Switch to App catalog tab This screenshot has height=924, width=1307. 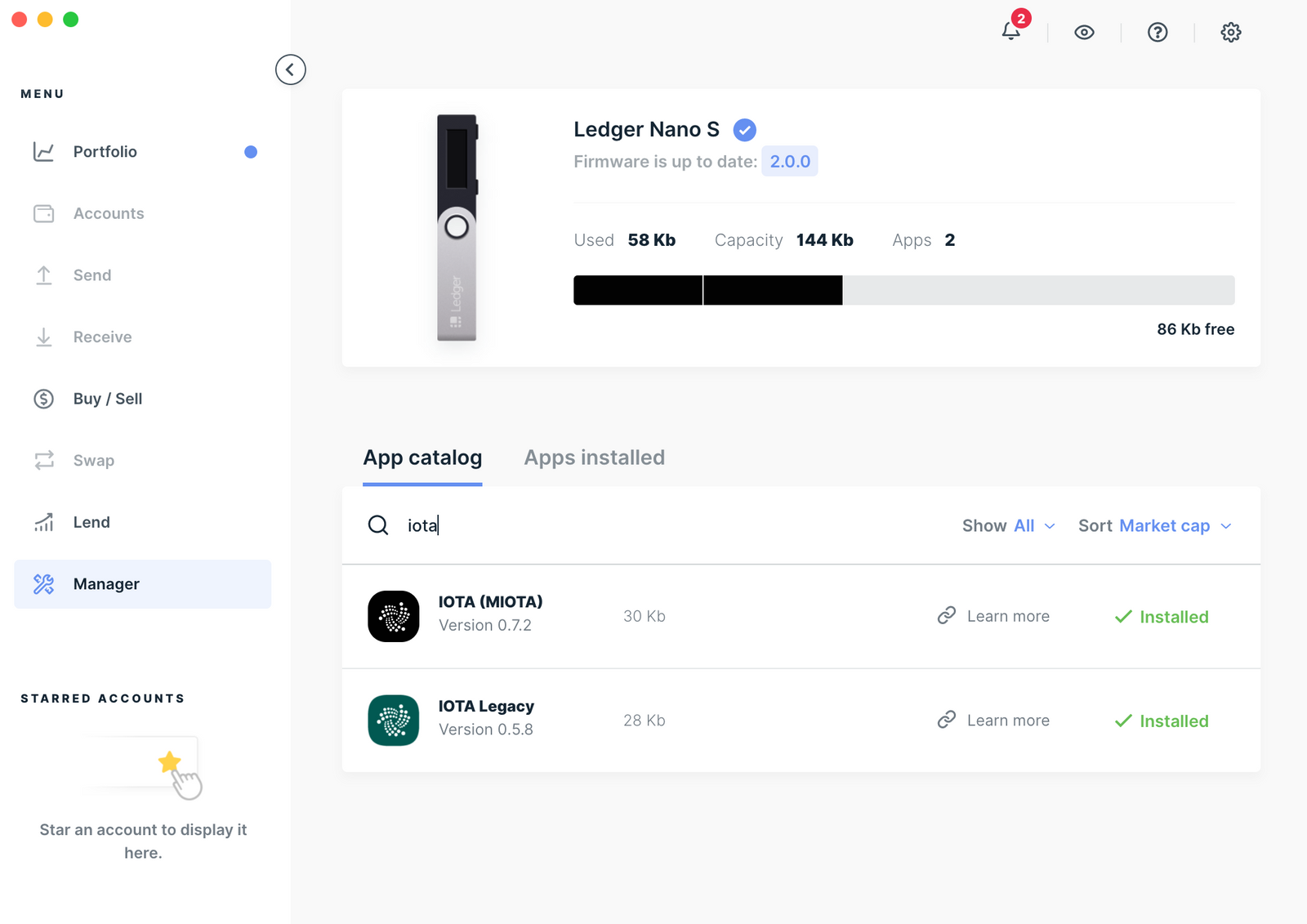coord(422,458)
